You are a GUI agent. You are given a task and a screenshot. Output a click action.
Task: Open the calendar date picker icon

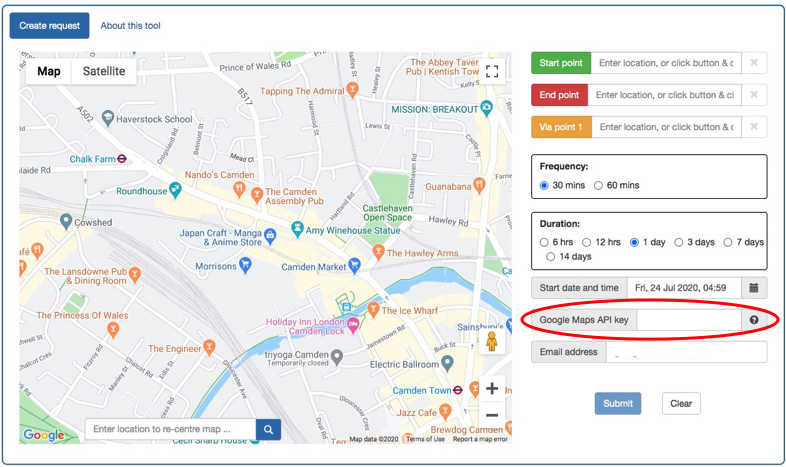click(x=754, y=288)
